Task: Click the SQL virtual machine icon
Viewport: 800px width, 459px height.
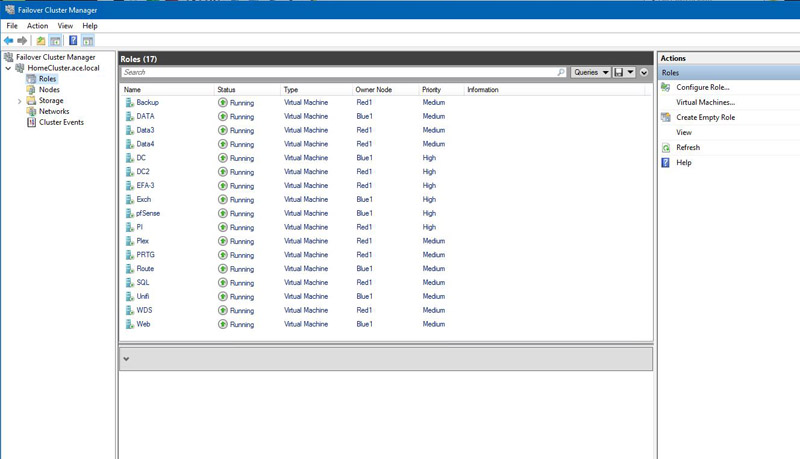Action: 130,283
